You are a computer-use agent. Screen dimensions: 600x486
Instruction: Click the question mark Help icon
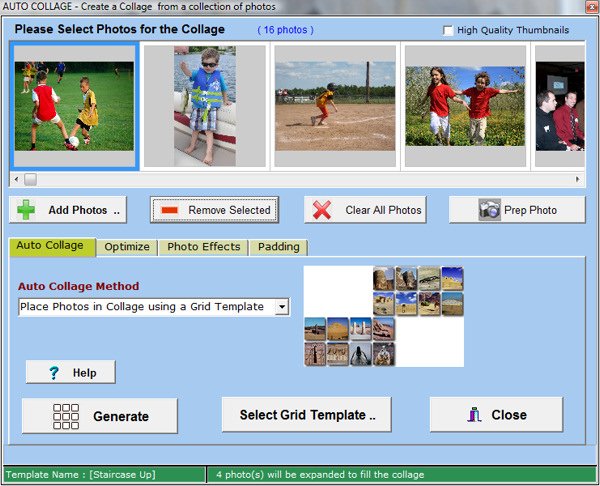pos(55,373)
